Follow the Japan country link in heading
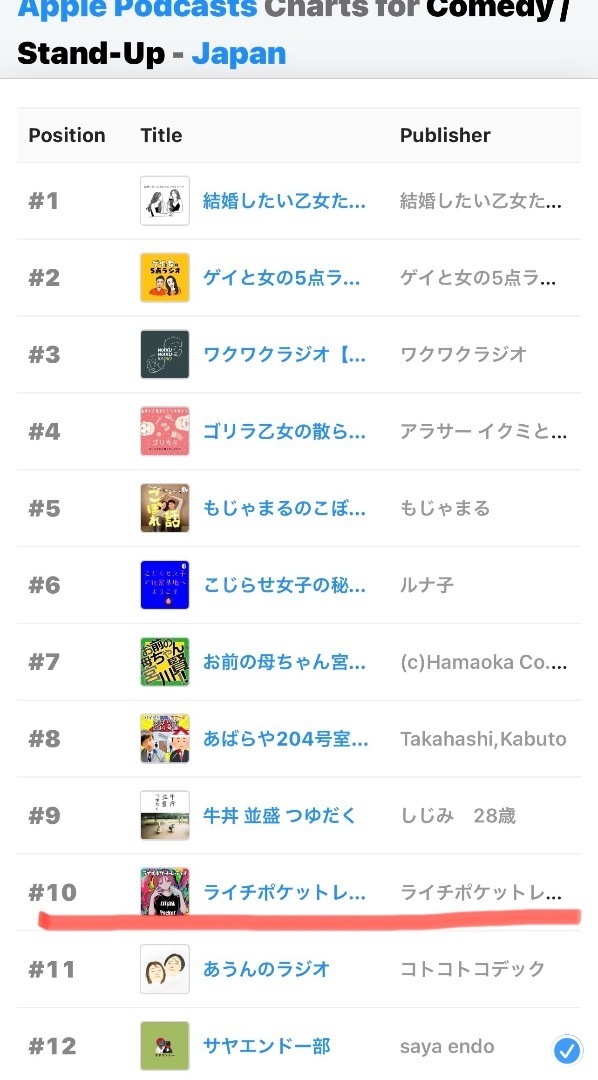 point(239,54)
